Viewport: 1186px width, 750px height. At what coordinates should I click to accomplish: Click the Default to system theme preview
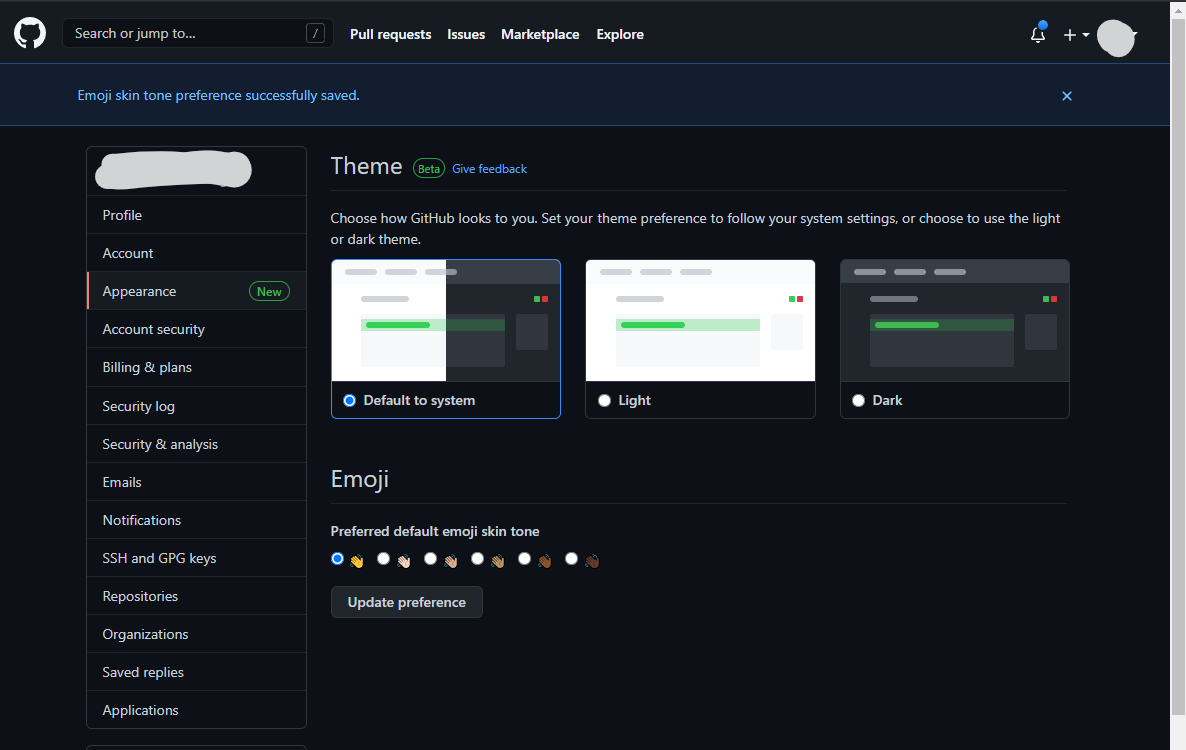point(446,321)
